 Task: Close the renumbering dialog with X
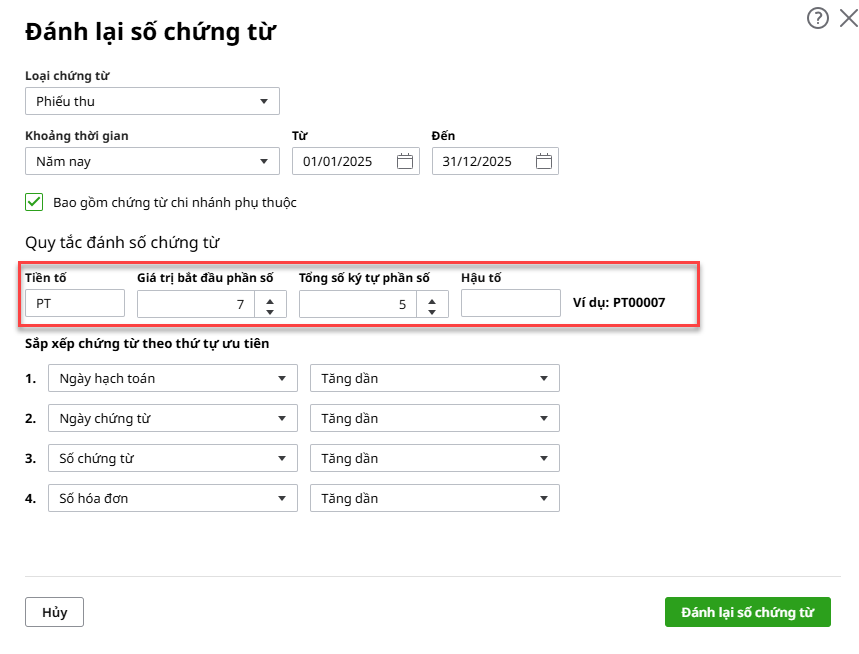pyautogui.click(x=847, y=18)
